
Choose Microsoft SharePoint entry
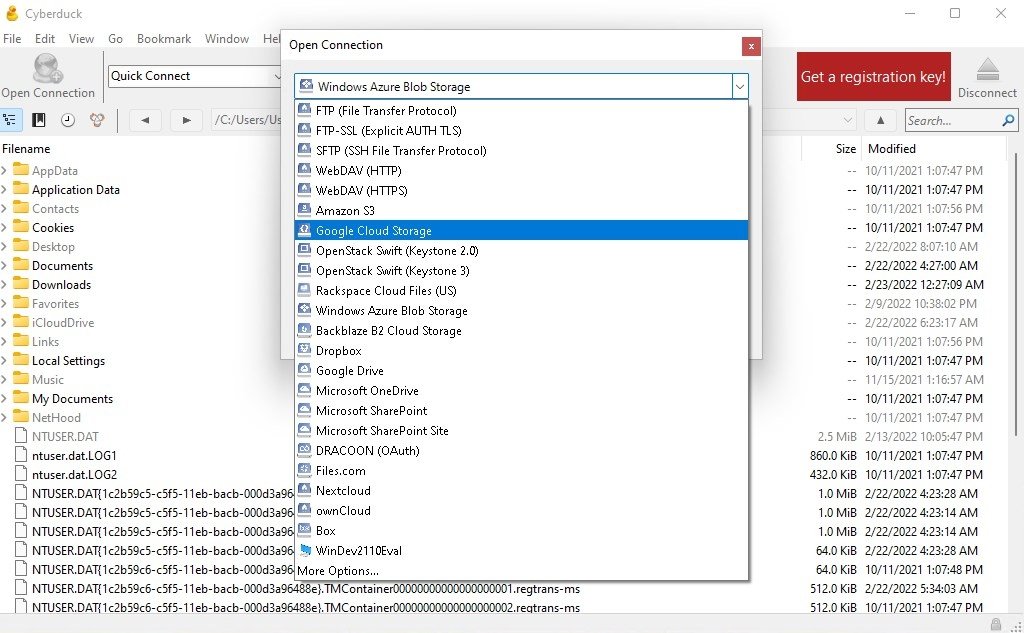click(x=521, y=410)
